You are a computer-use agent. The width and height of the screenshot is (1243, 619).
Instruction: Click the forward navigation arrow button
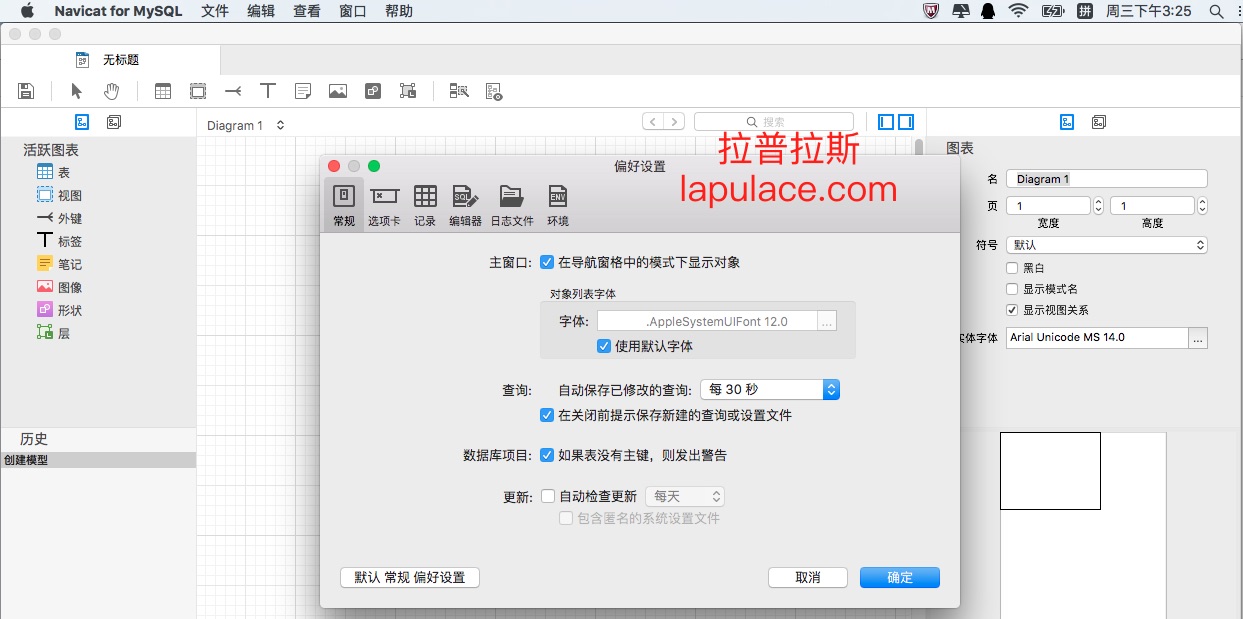675,122
